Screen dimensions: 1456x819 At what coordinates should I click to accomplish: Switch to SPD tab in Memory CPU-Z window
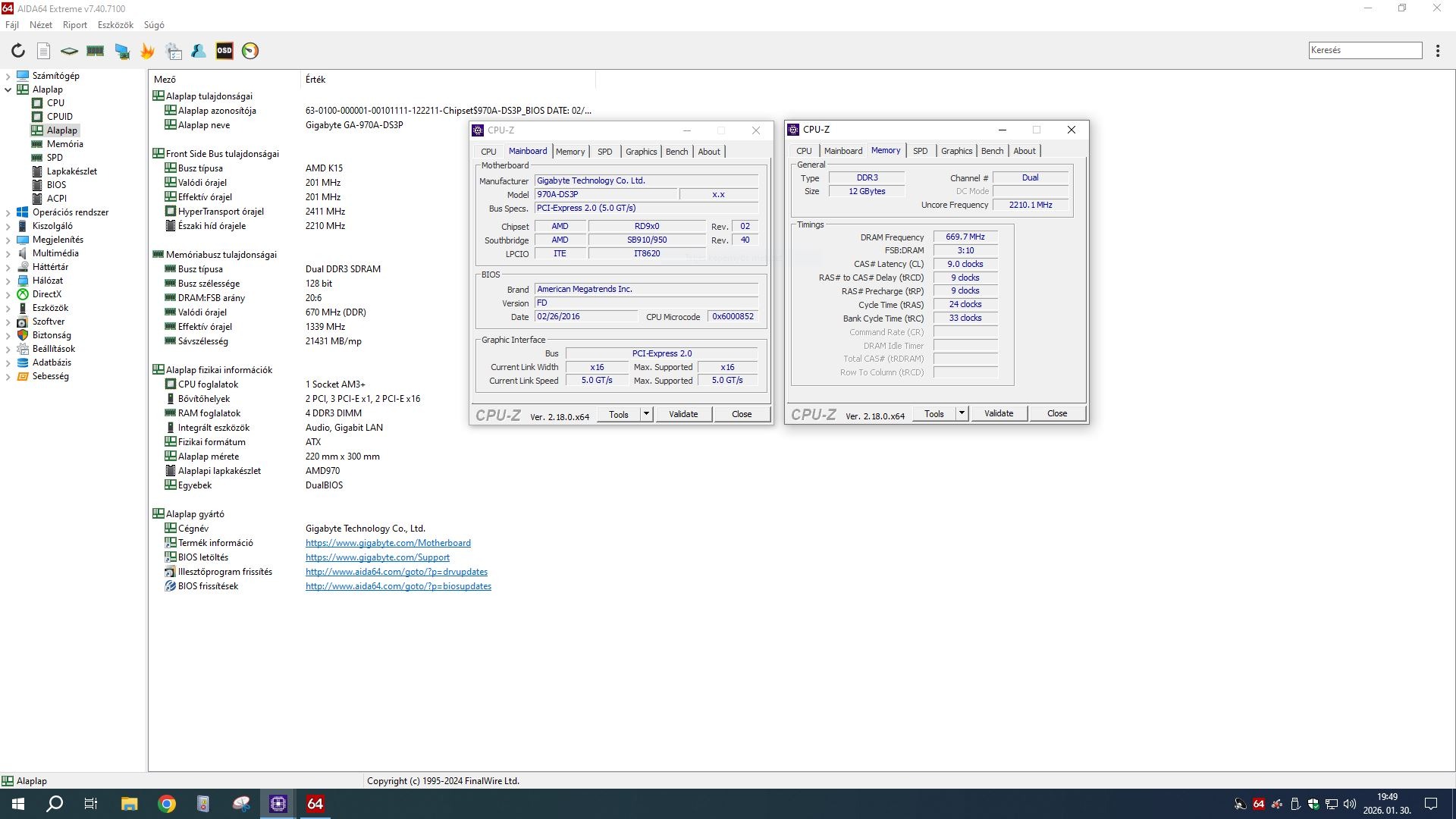(920, 151)
